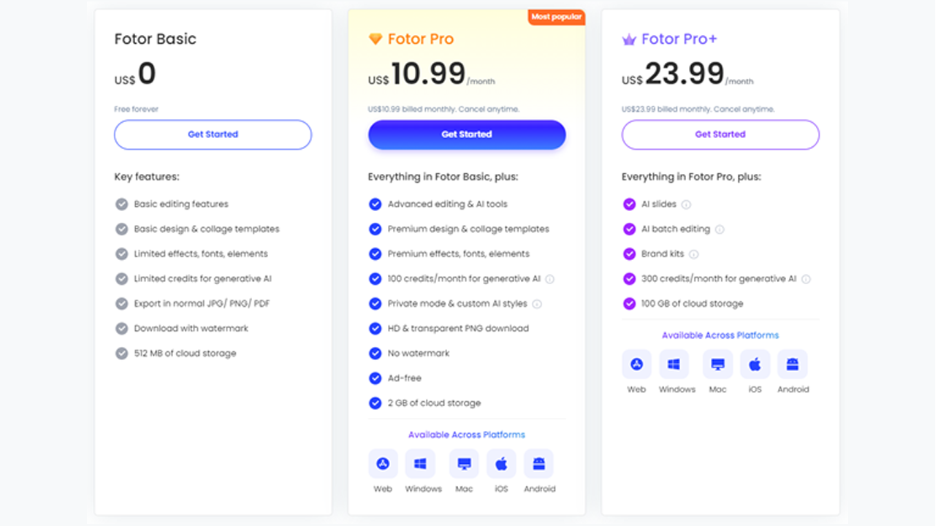This screenshot has width=936, height=526.
Task: Click '2 GB of cloud storage'
Action: (434, 403)
